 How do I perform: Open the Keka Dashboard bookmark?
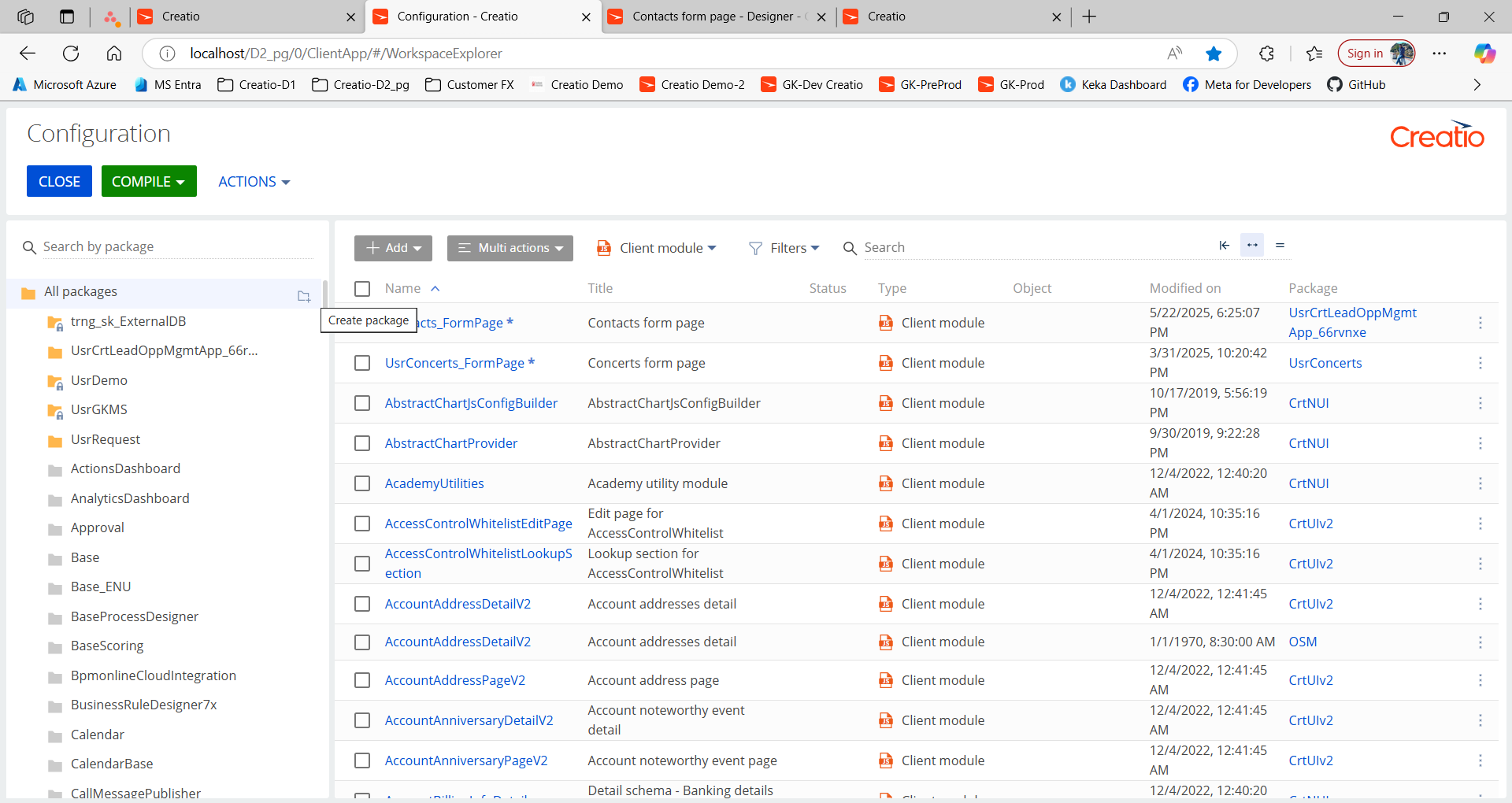[x=1113, y=85]
